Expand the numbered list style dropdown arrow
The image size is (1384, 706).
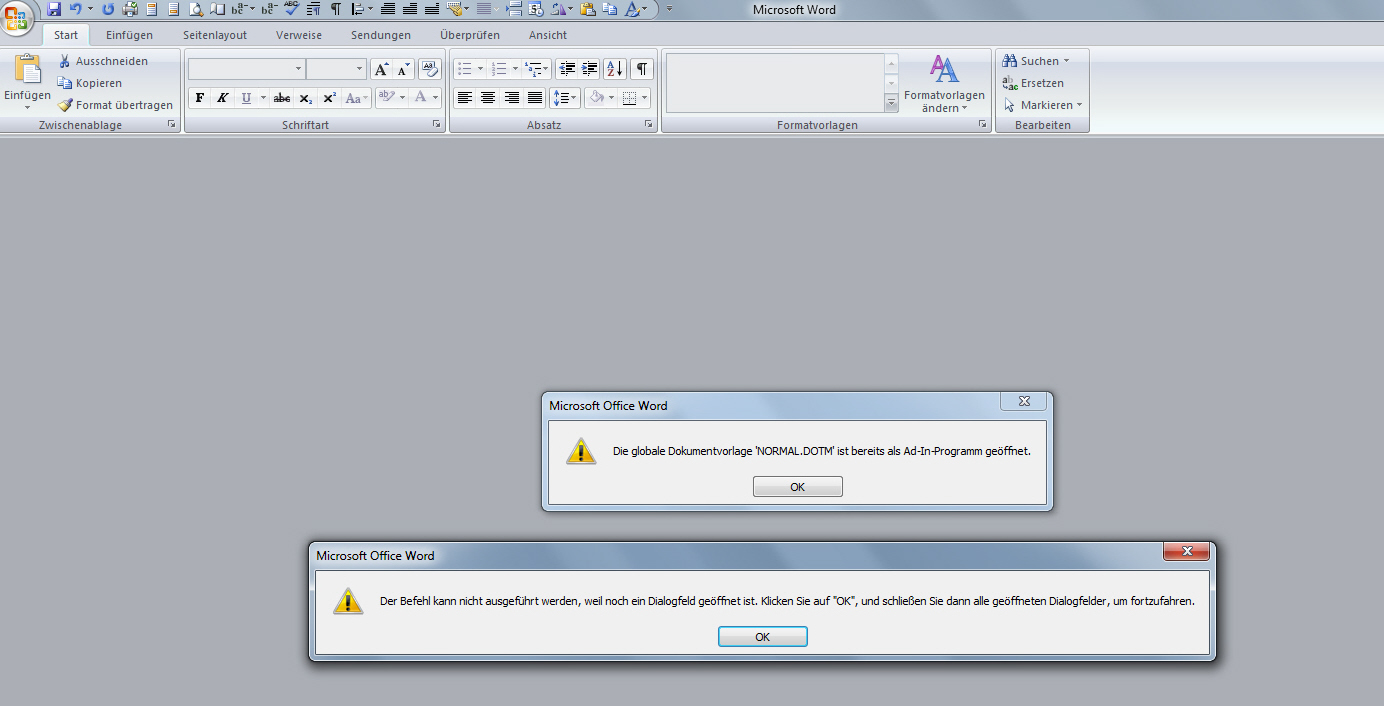pyautogui.click(x=515, y=69)
